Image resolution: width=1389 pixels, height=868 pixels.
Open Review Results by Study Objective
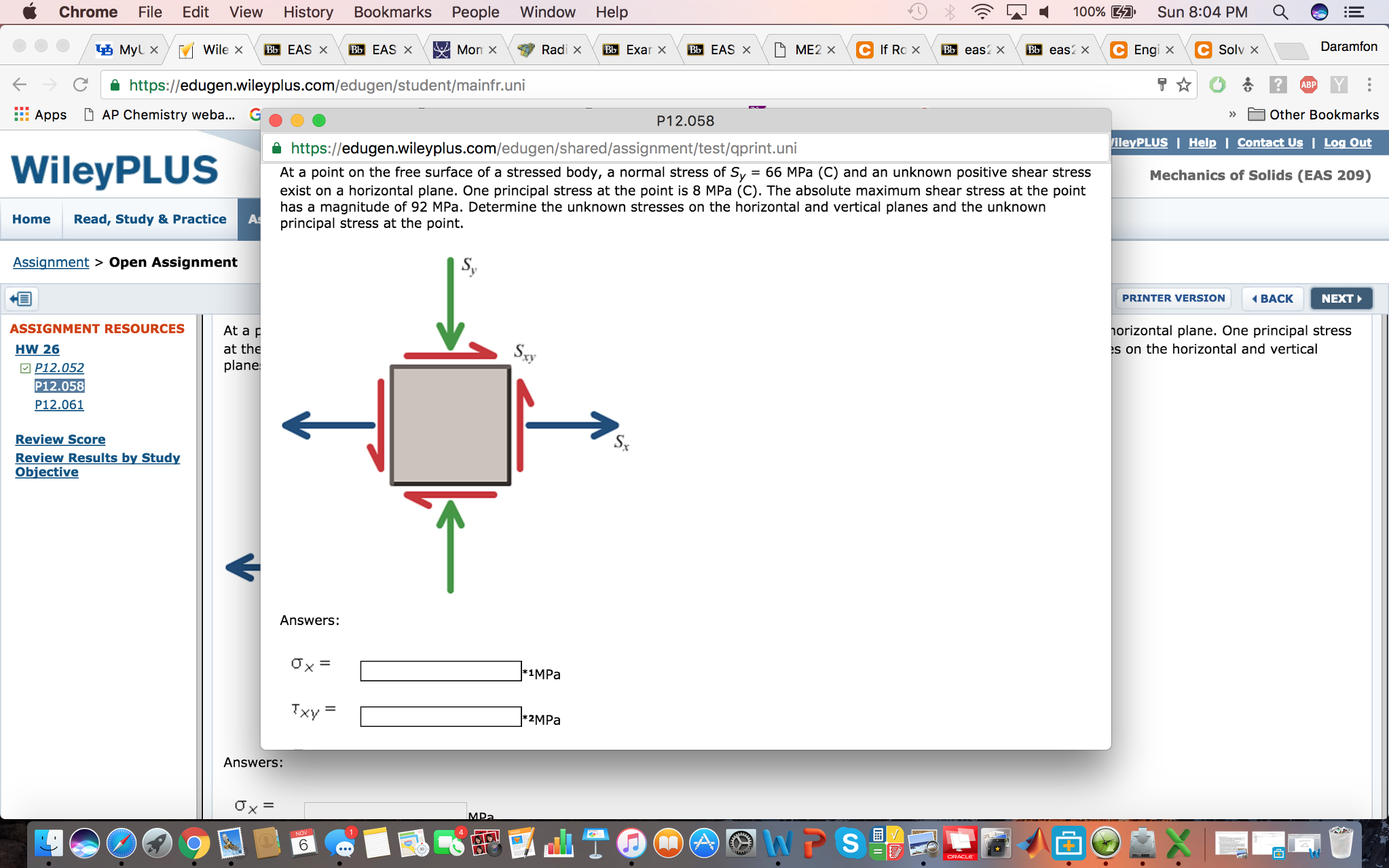[98, 465]
